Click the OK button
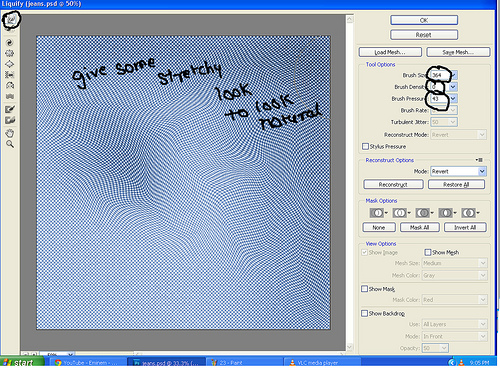The width and height of the screenshot is (500, 375). (424, 20)
